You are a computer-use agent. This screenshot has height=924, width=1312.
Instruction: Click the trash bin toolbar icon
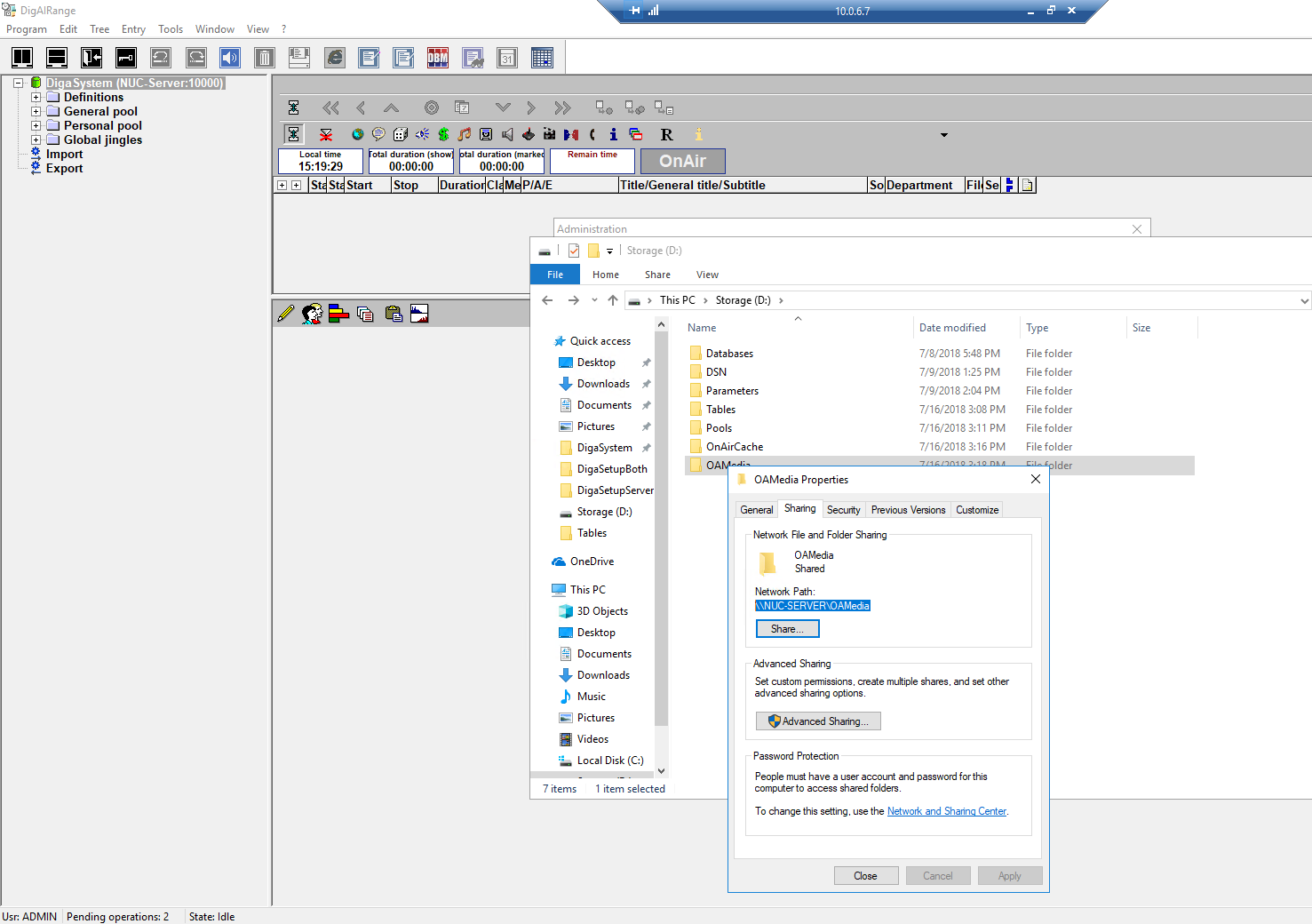(264, 59)
